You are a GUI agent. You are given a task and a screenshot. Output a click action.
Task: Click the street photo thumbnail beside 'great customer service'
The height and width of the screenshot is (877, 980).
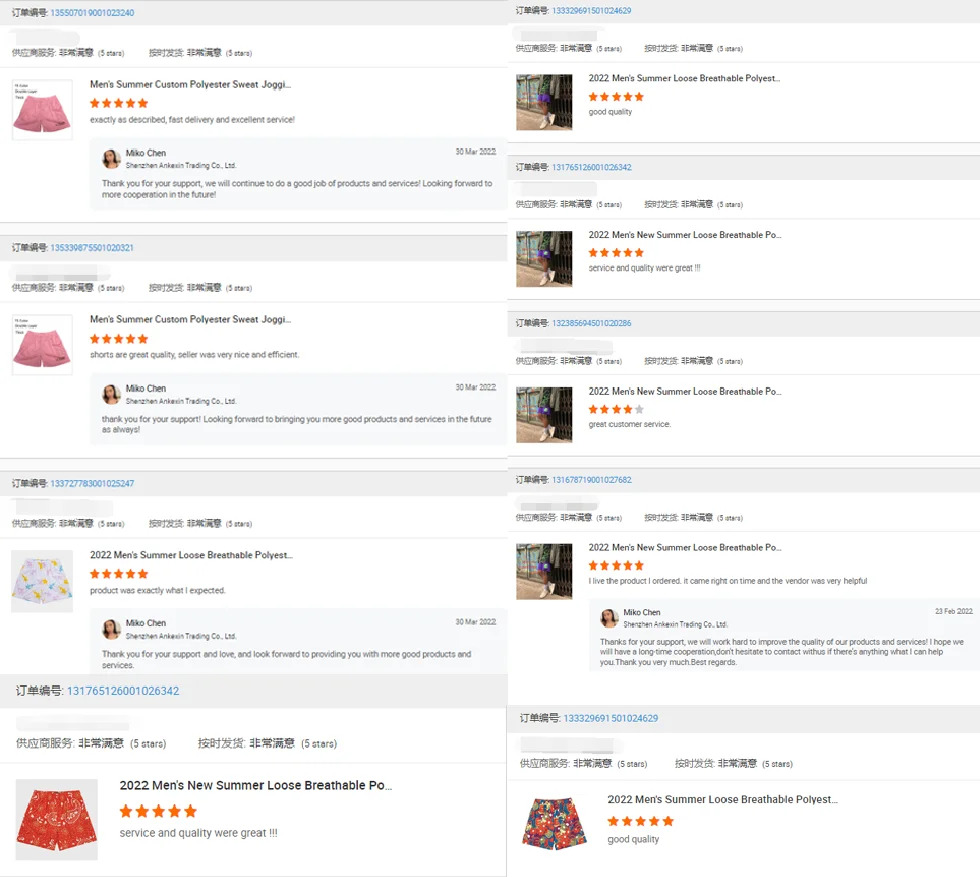544,415
